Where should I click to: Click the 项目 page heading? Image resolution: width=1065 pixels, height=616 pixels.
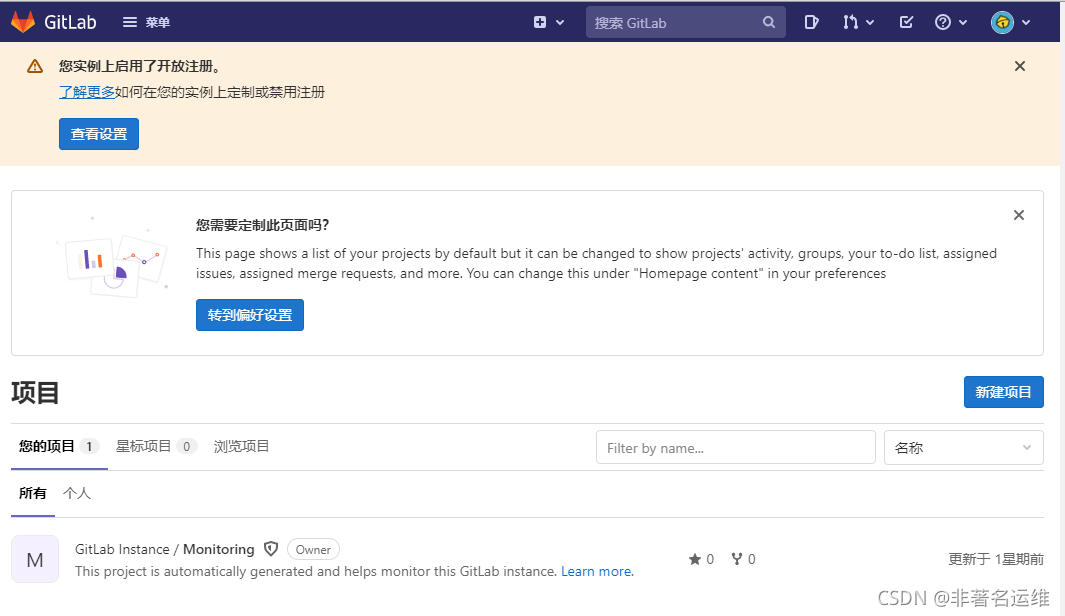click(35, 393)
